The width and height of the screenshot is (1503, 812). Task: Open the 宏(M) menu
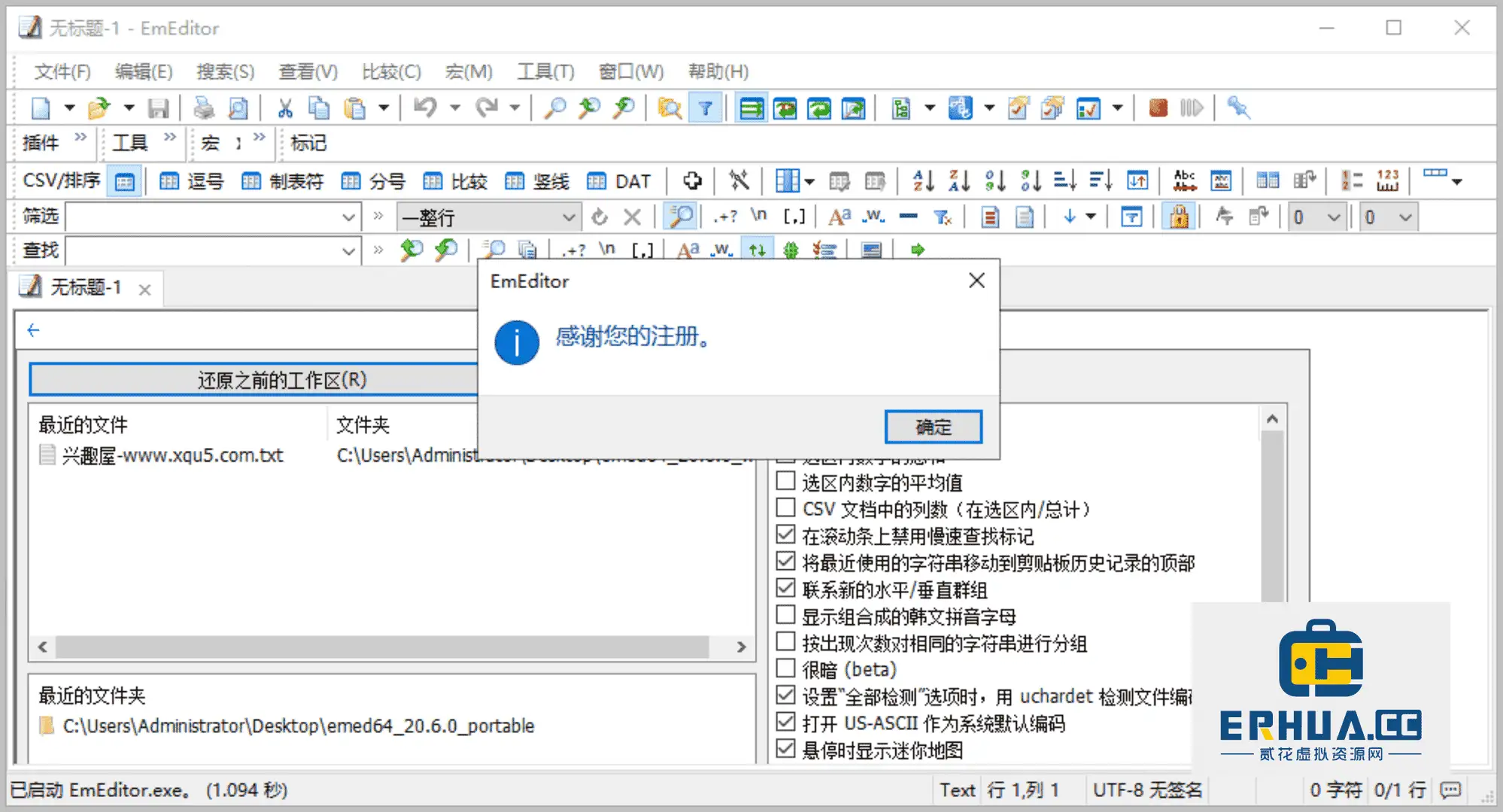[x=469, y=71]
